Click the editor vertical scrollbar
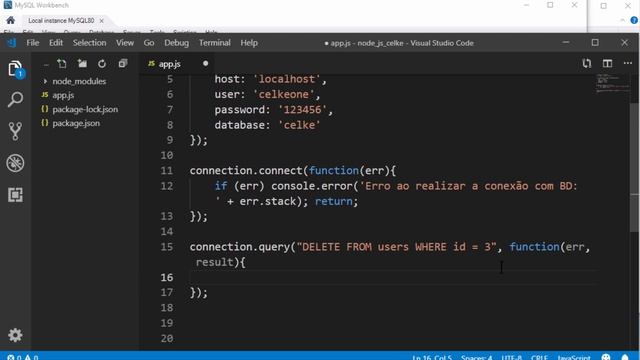Viewport: 640px width, 360px height. tap(635, 167)
